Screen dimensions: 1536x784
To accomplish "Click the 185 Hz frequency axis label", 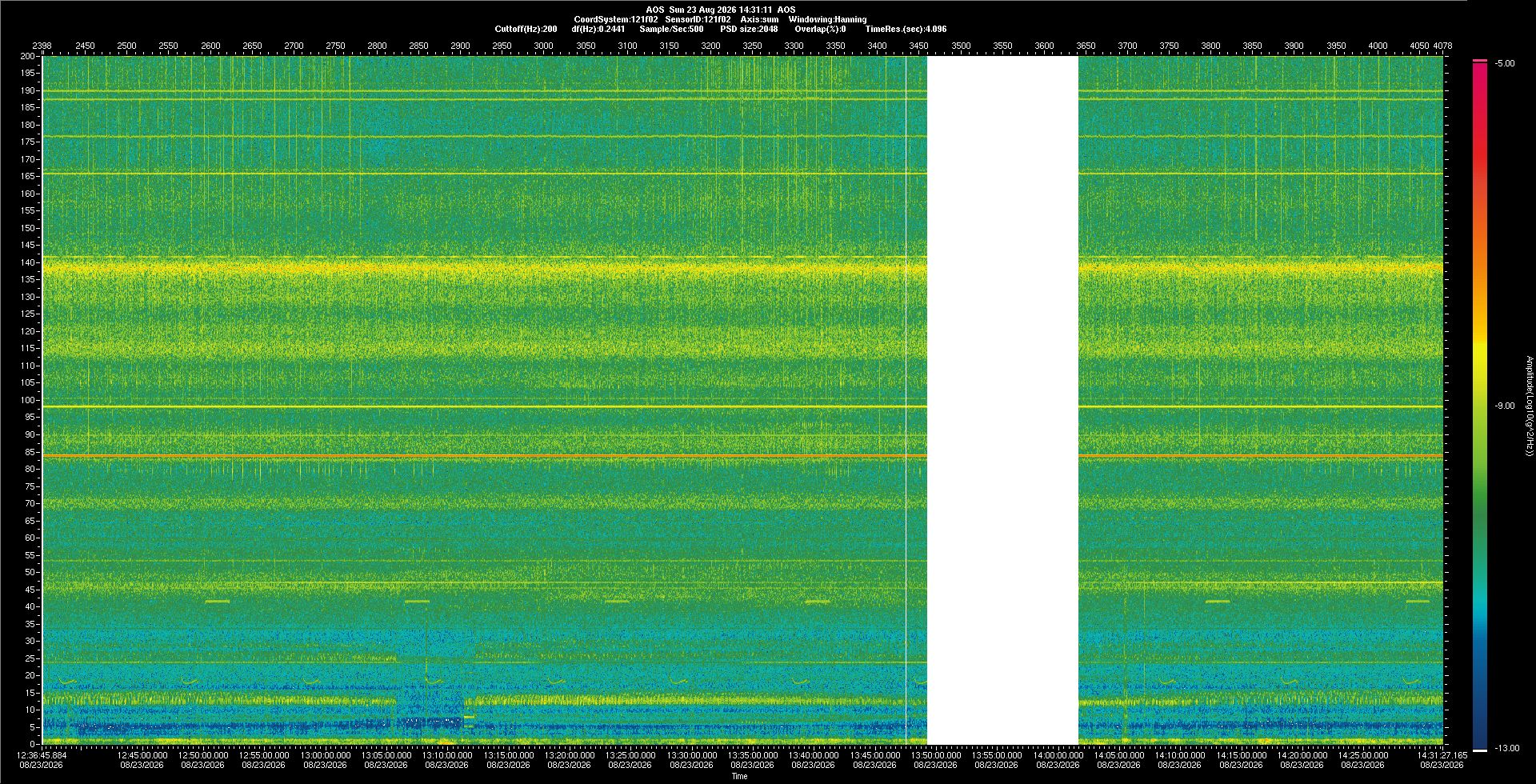I will point(28,107).
